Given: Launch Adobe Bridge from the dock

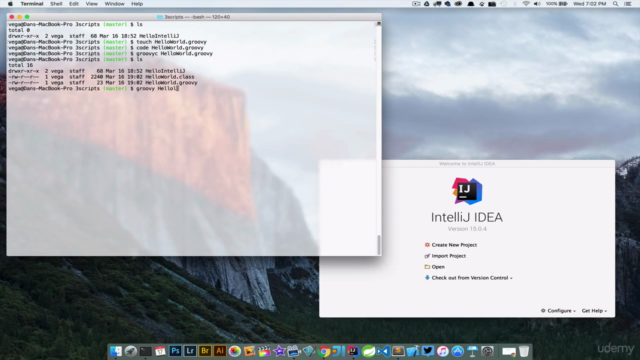Looking at the screenshot, I should click(x=205, y=351).
